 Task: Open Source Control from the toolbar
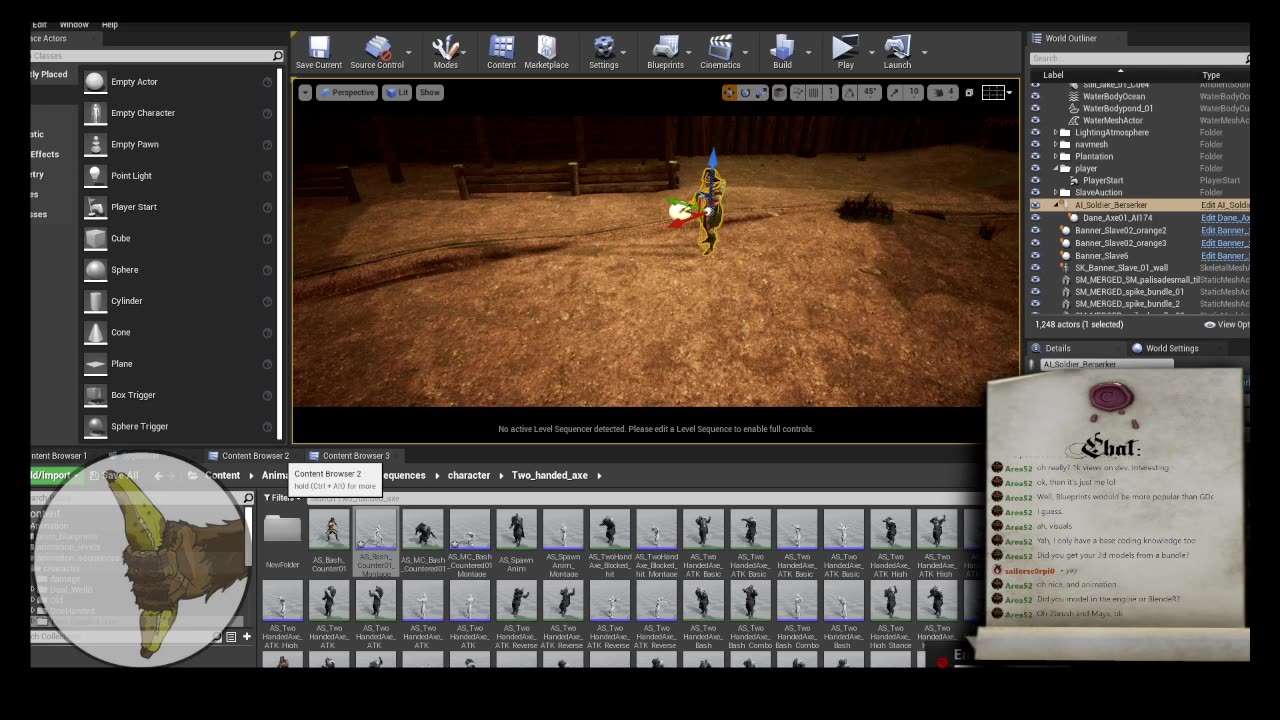pos(377,53)
